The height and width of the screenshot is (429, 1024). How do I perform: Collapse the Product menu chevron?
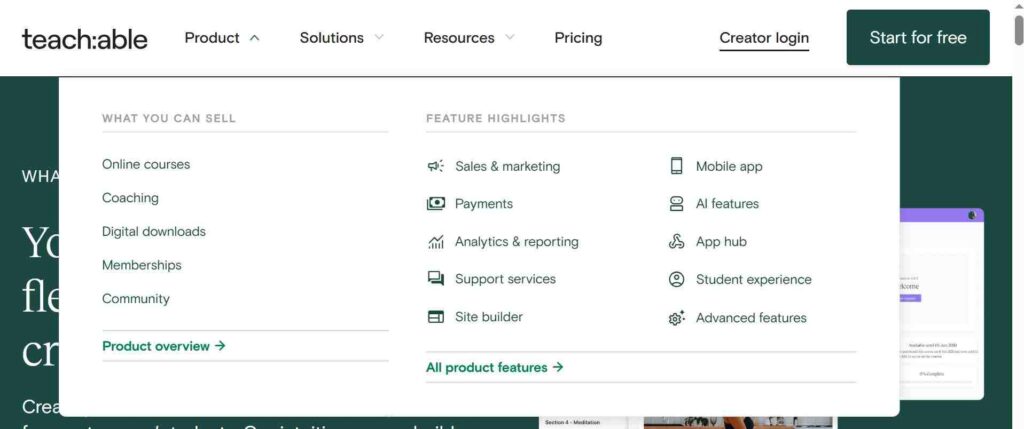coord(255,38)
